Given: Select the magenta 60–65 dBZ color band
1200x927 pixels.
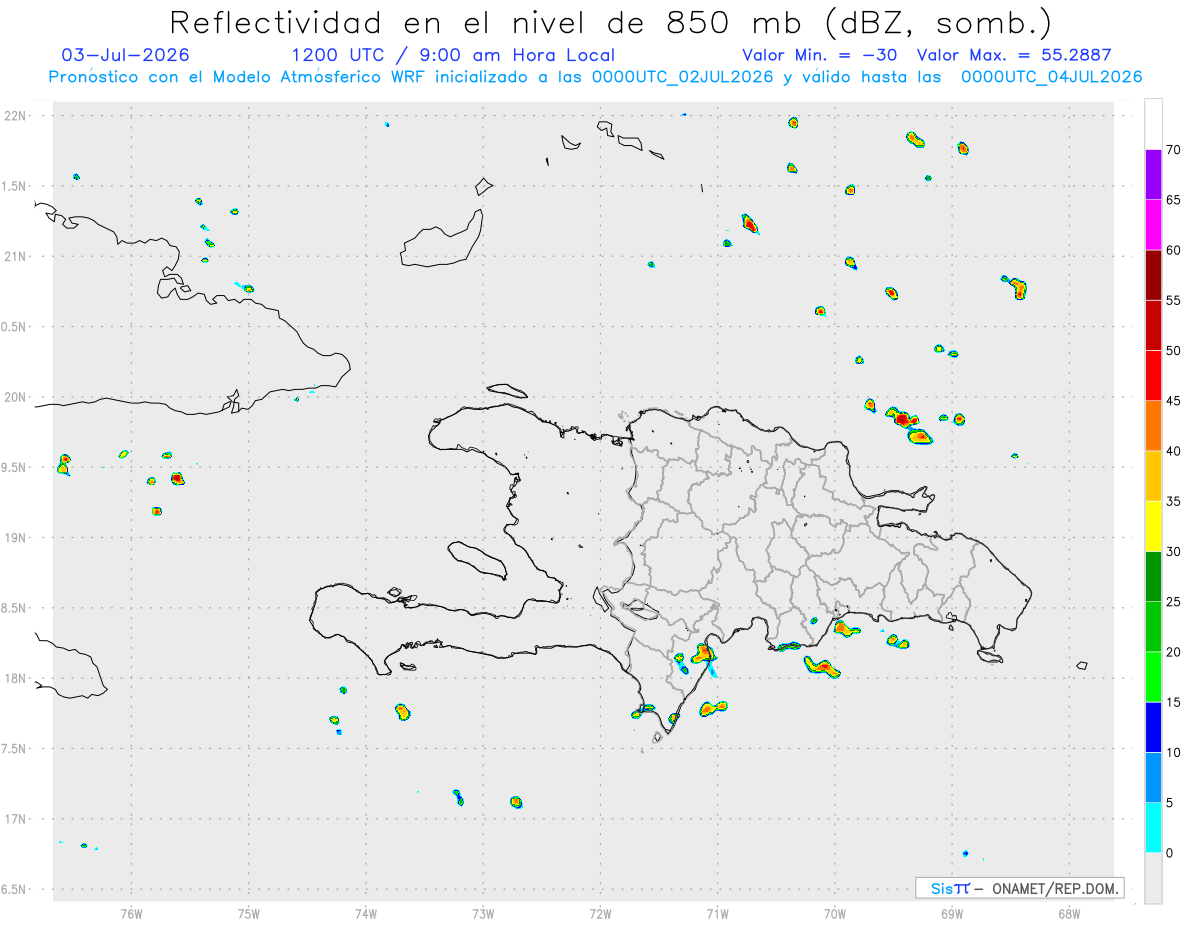Looking at the screenshot, I should tap(1153, 225).
